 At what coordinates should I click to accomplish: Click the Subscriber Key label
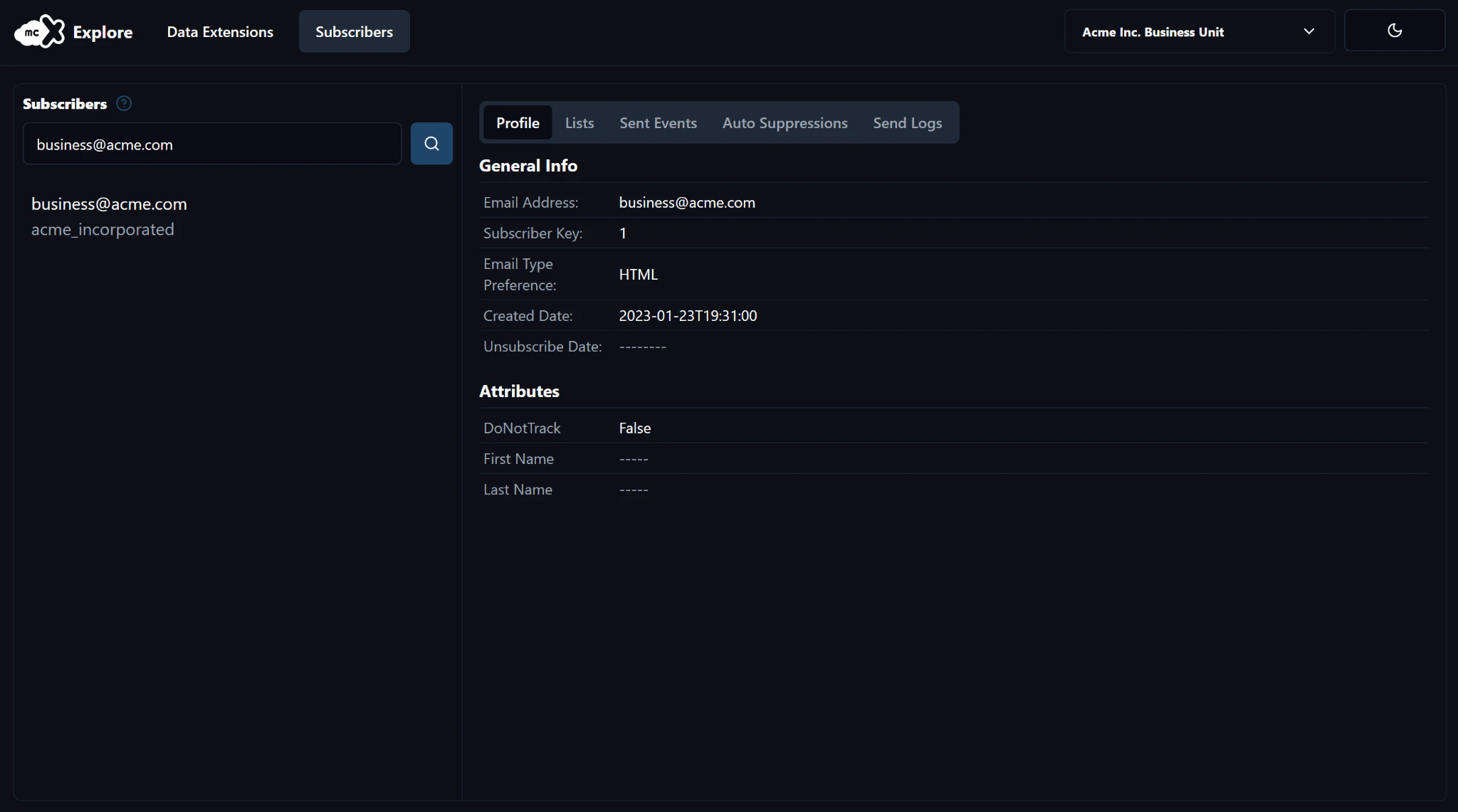[x=533, y=233]
